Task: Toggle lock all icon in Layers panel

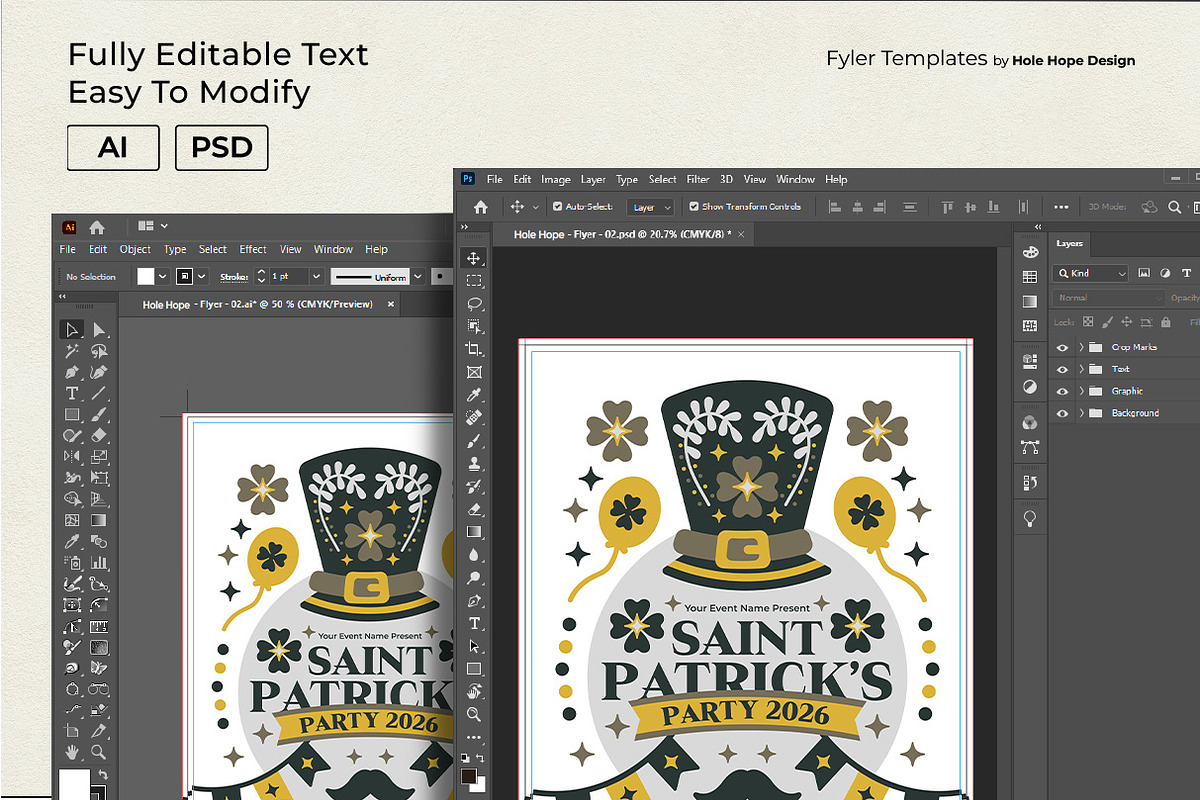Action: coord(1166,322)
